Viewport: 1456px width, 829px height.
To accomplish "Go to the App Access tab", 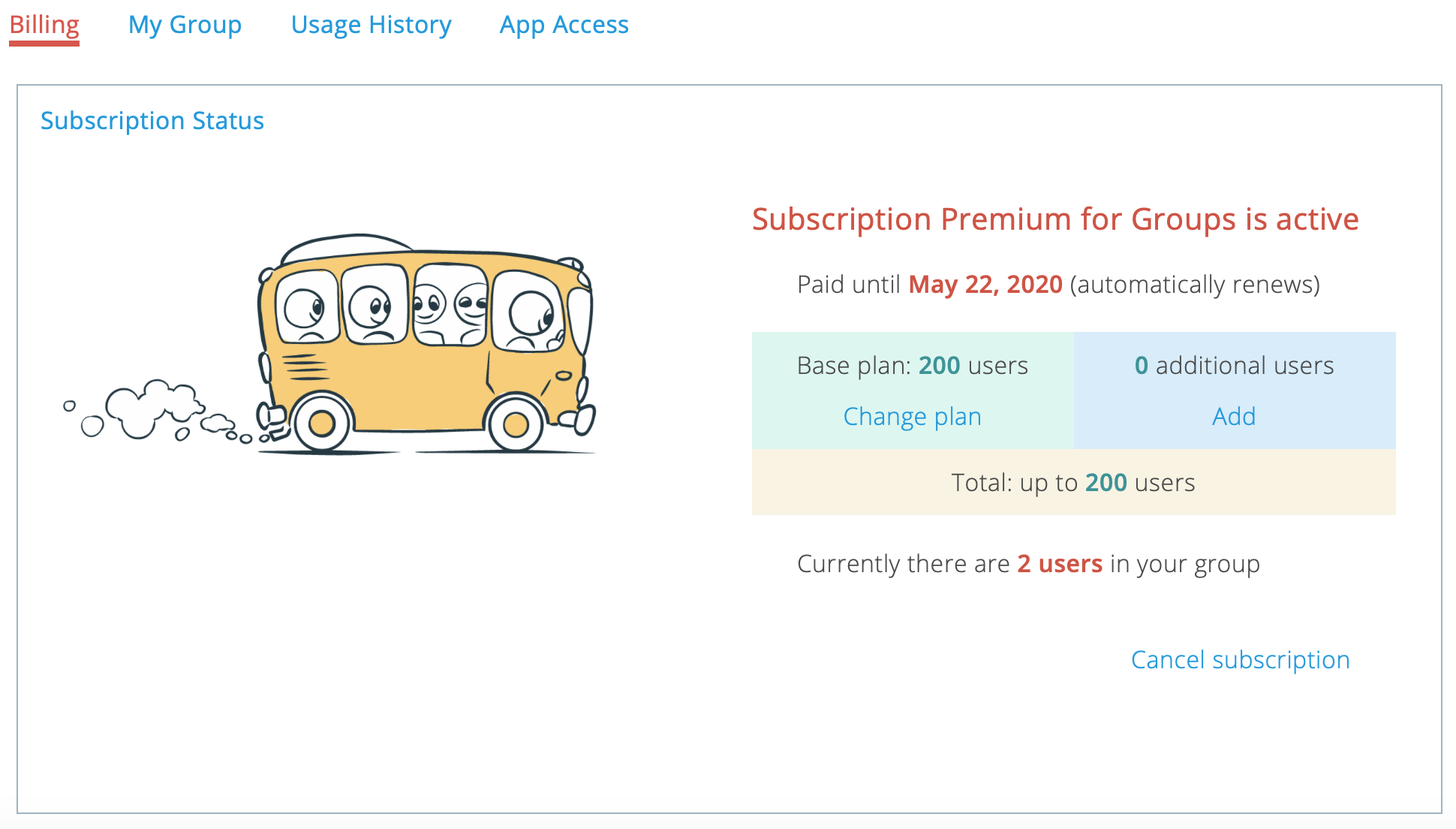I will tap(564, 25).
